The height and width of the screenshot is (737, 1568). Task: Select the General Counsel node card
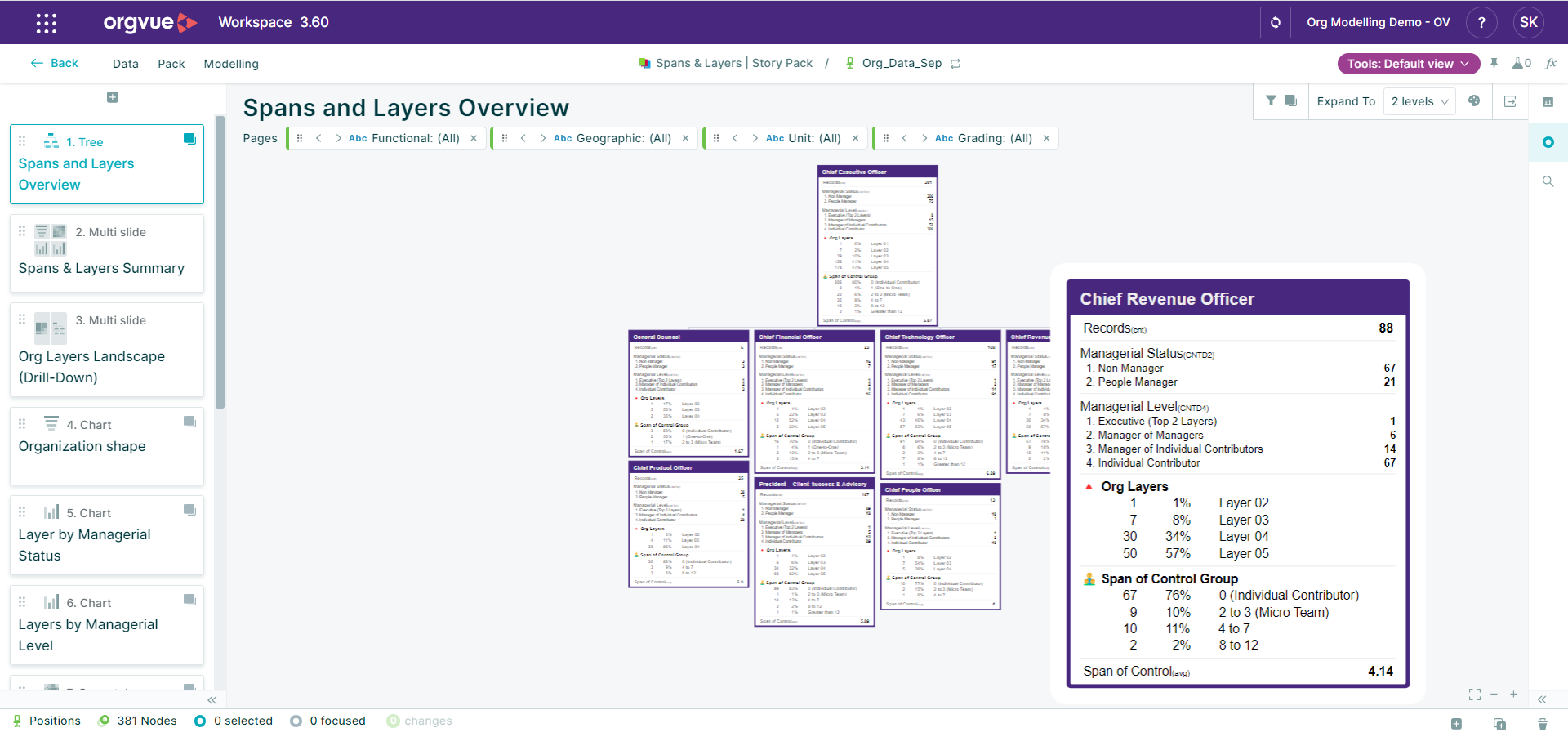(688, 393)
